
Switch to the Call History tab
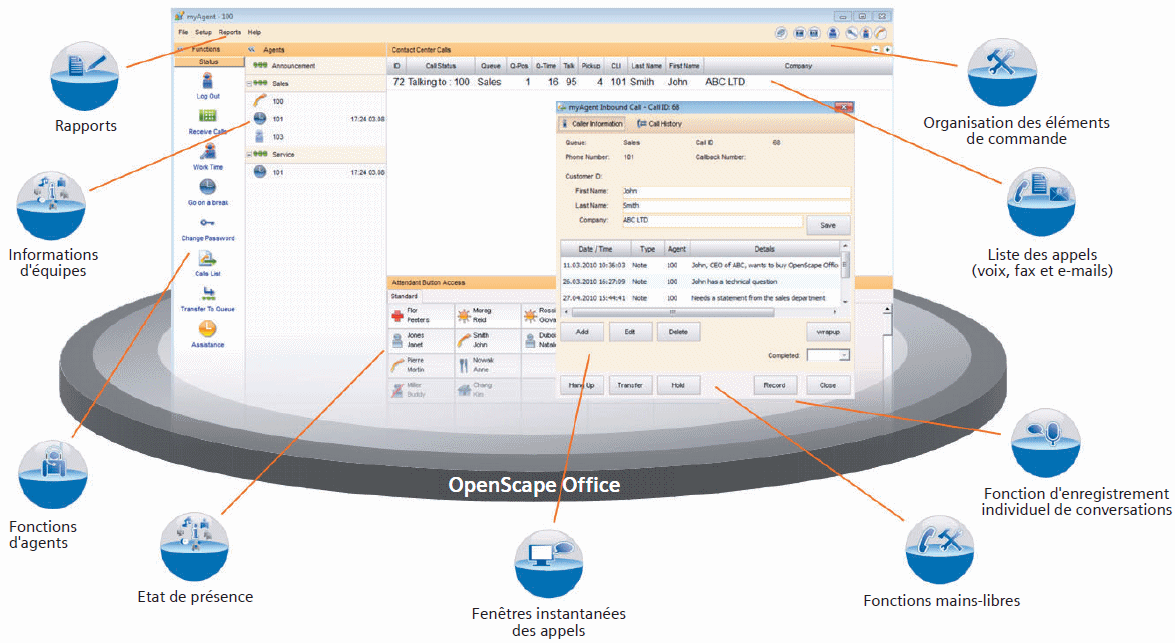(659, 124)
